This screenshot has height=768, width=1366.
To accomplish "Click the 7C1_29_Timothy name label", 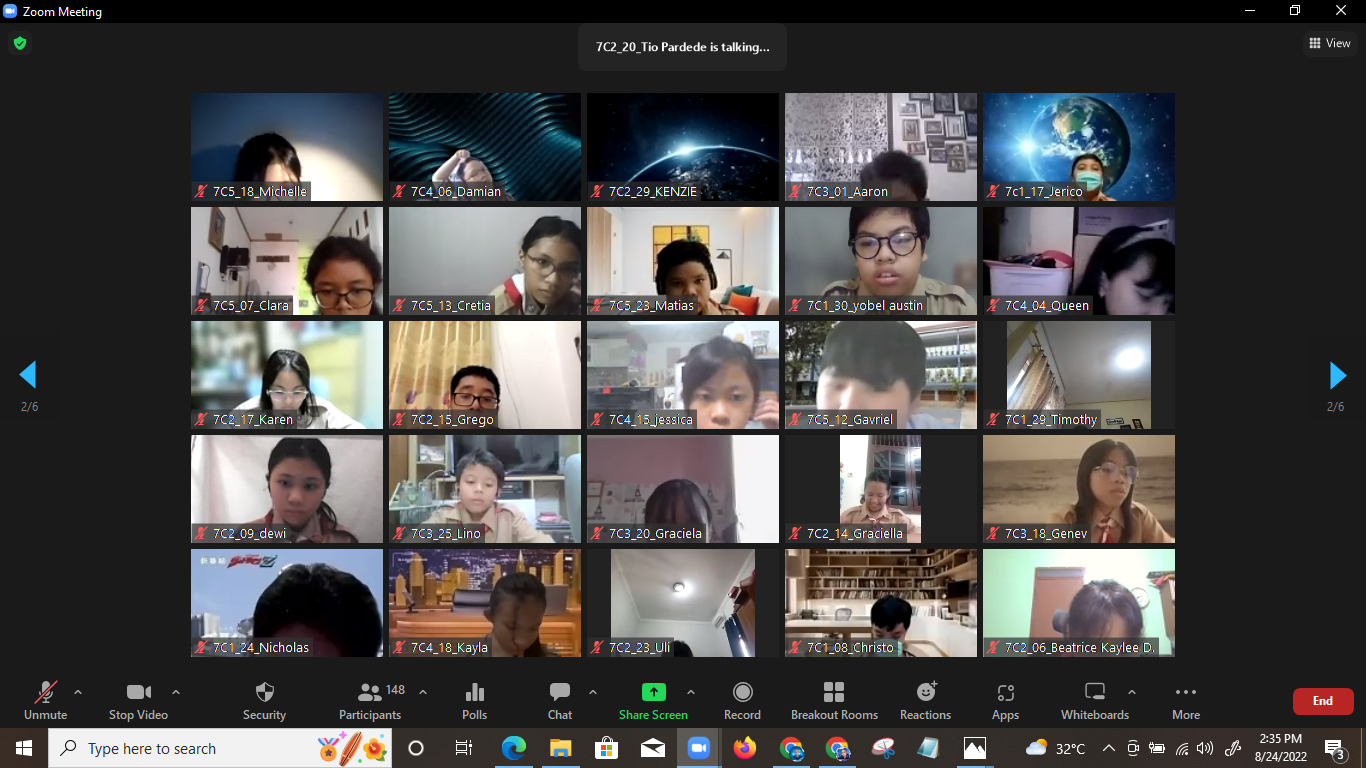I will coord(1051,419).
